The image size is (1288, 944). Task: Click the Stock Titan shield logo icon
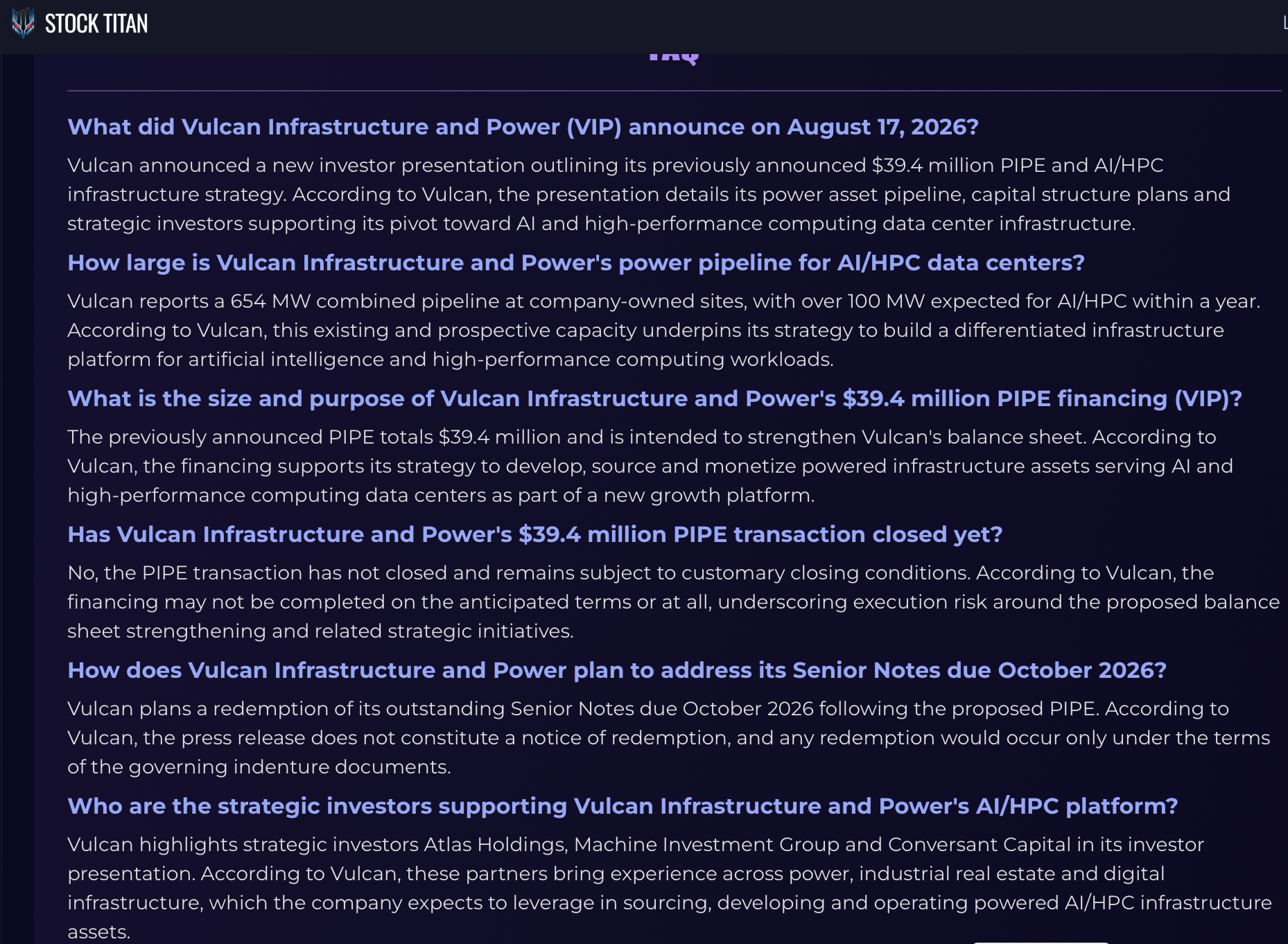[x=23, y=23]
